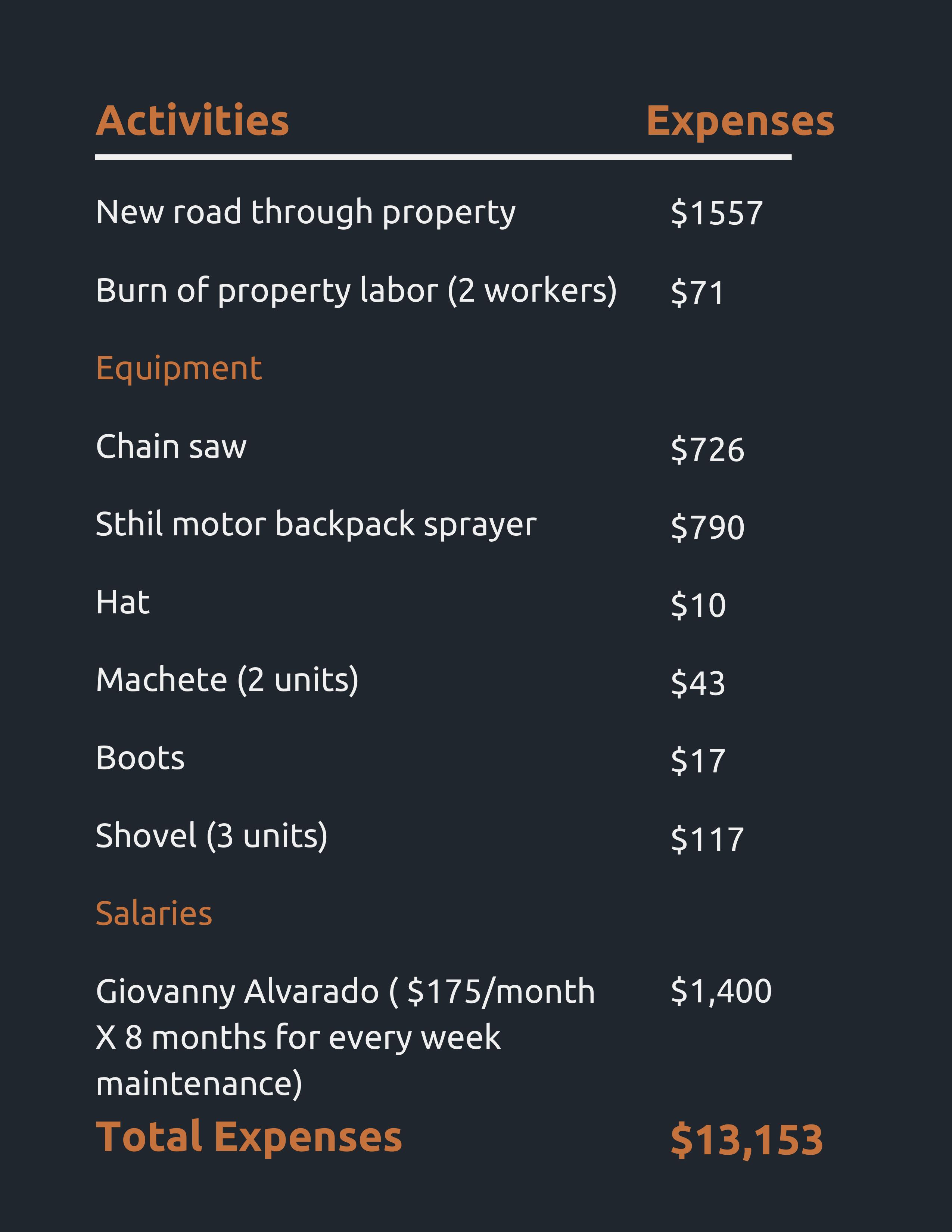This screenshot has height=1232, width=952.
Task: Click the $726 chain saw price
Action: [708, 449]
